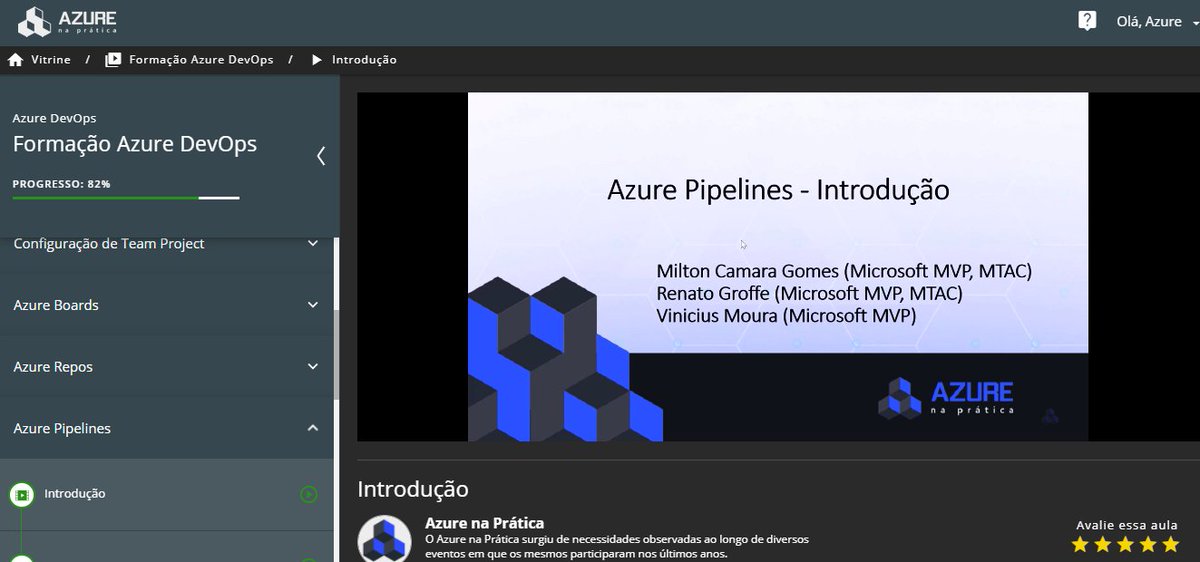Image resolution: width=1200 pixels, height=562 pixels.
Task: Open Formação Azure DevOps breadcrumb link
Action: [x=201, y=60]
